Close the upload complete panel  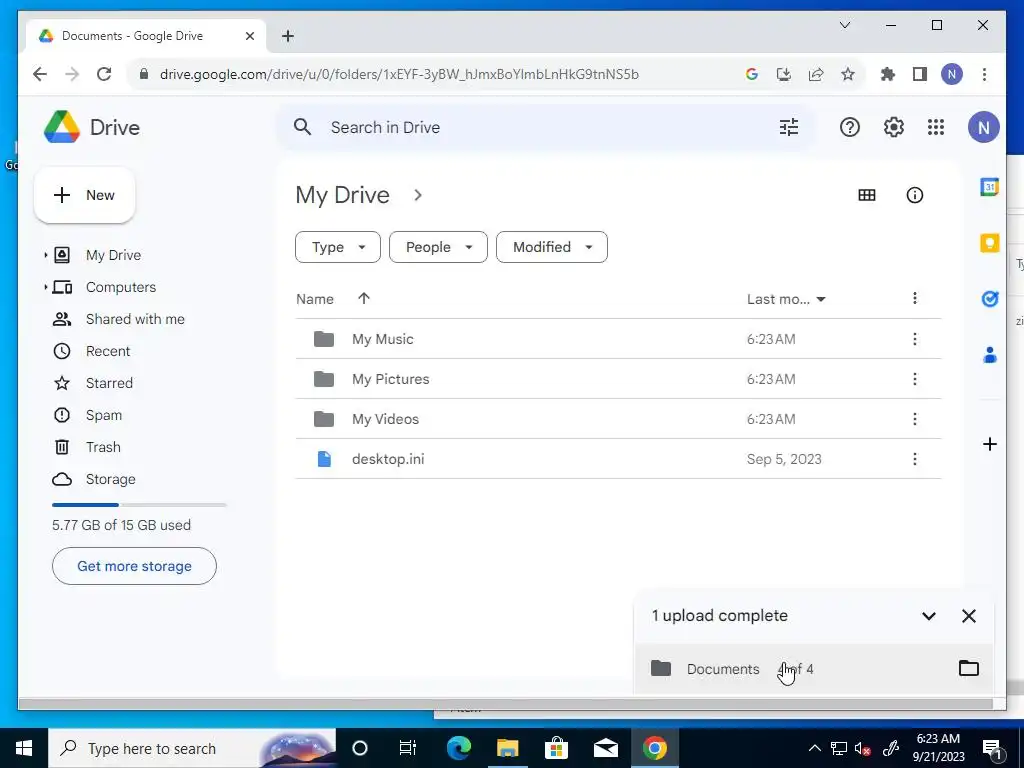pos(968,616)
